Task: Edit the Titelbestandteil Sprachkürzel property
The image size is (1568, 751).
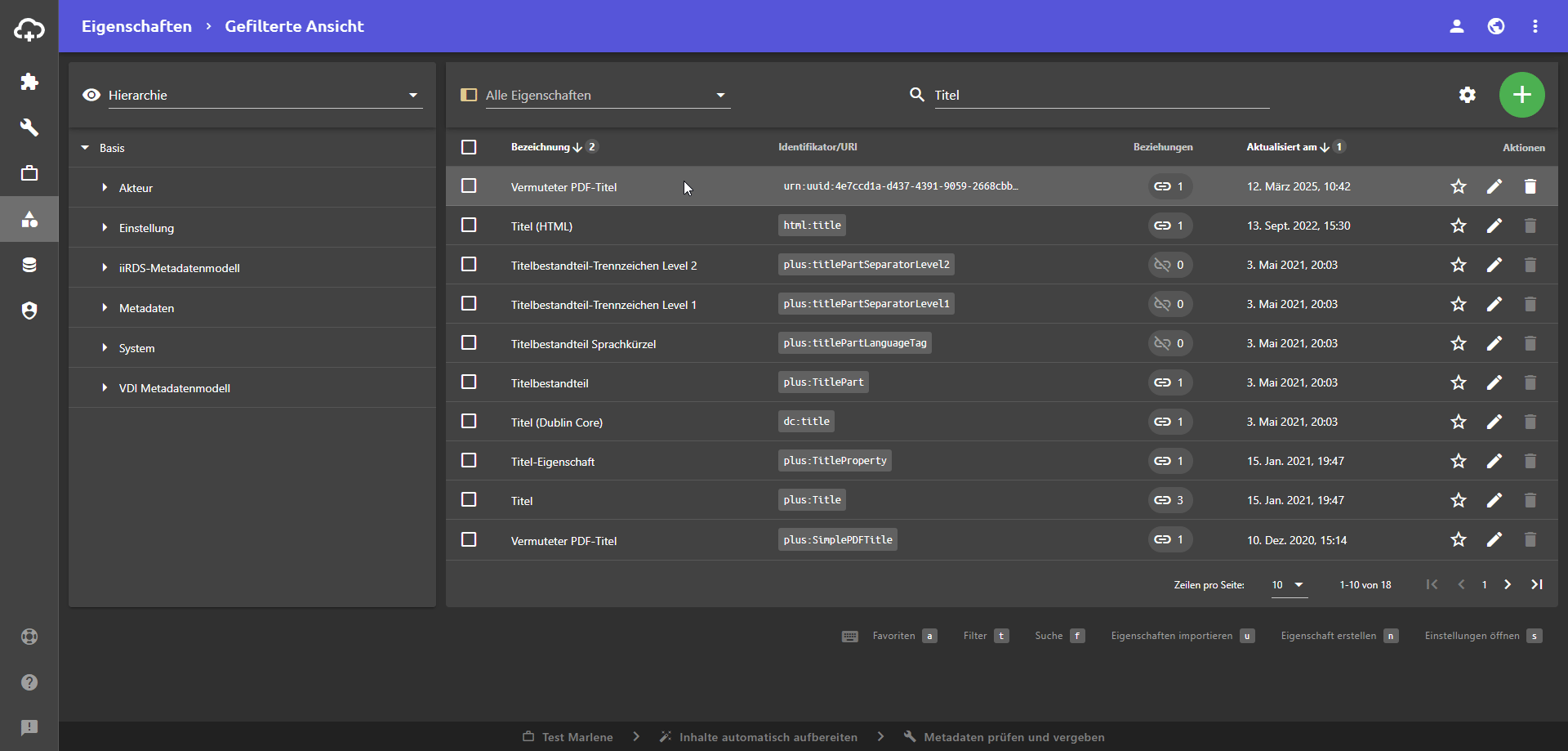Action: click(1494, 343)
